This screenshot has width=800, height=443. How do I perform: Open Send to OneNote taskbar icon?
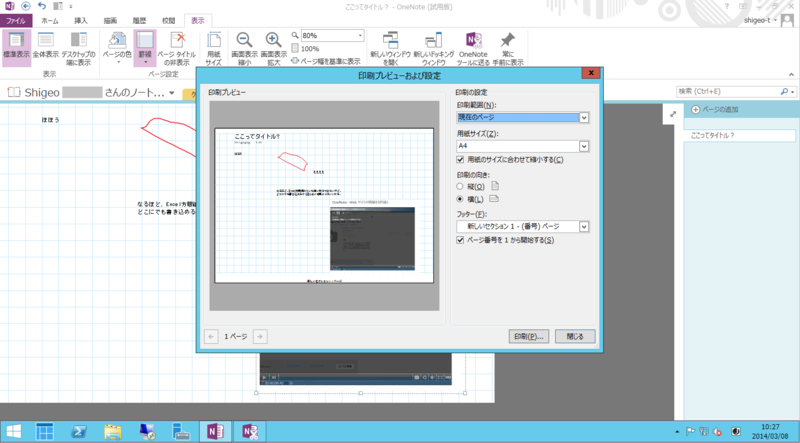[x=250, y=432]
